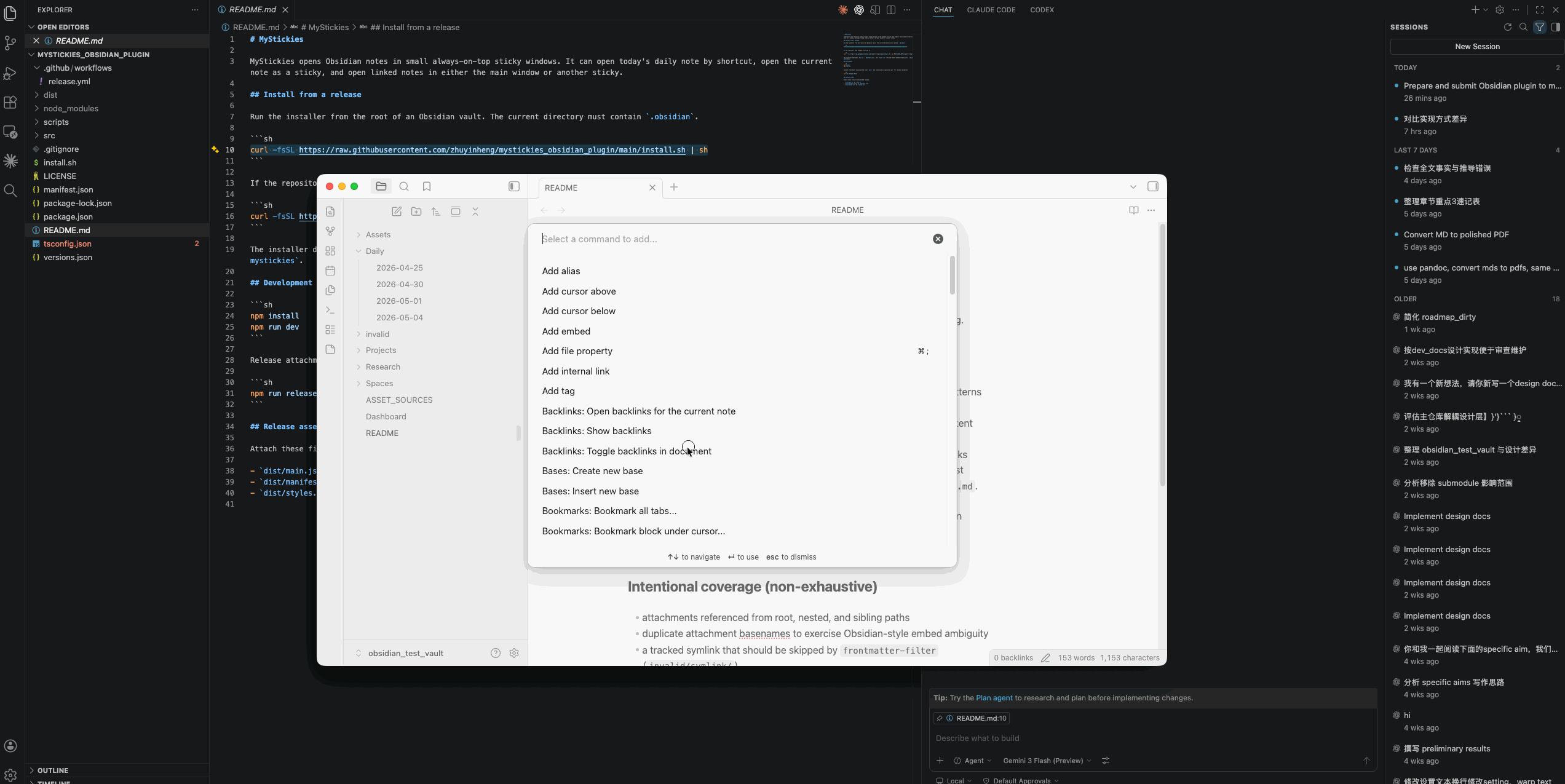1565x784 pixels.
Task: Open Accounts icon in VS Code activity bar
Action: pyautogui.click(x=10, y=746)
